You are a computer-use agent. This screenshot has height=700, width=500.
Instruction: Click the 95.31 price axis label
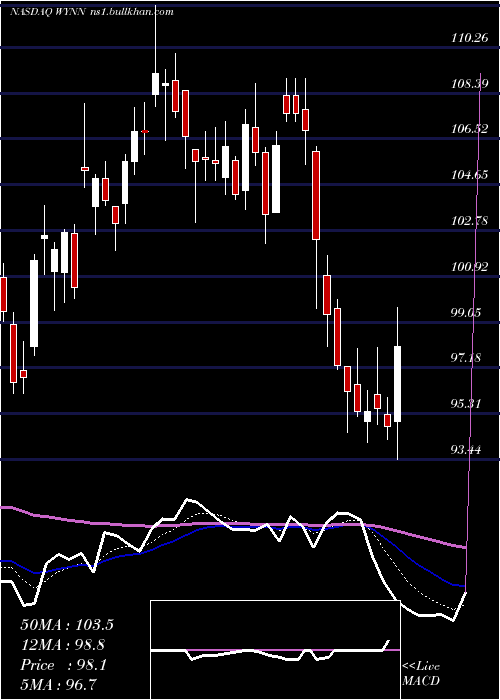(x=466, y=404)
